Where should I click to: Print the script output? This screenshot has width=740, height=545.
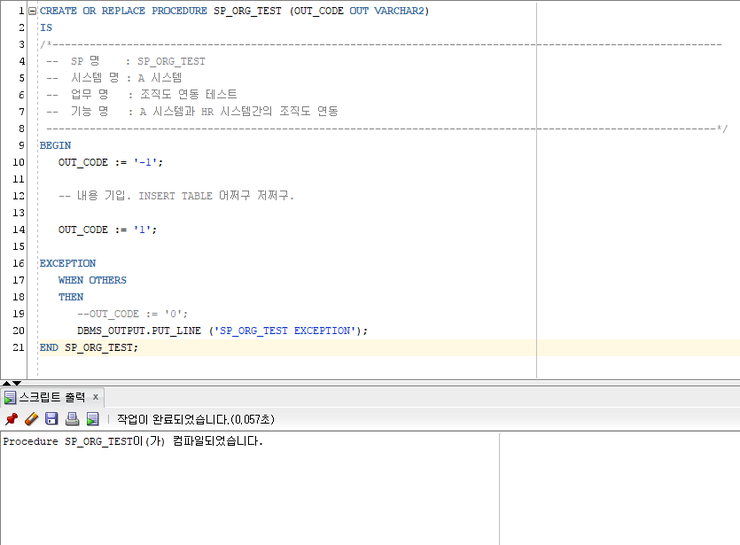point(72,419)
